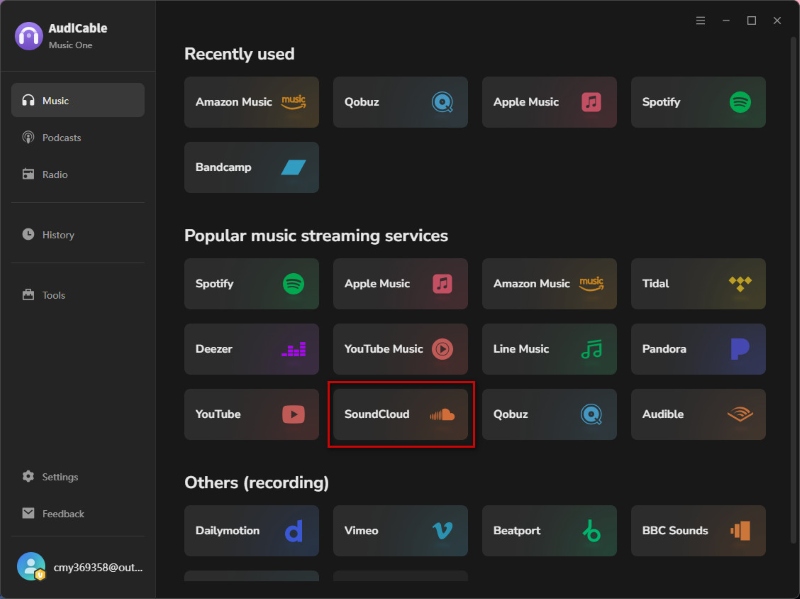800x599 pixels.
Task: Click the Bandcamp logo icon
Action: pyautogui.click(x=293, y=167)
